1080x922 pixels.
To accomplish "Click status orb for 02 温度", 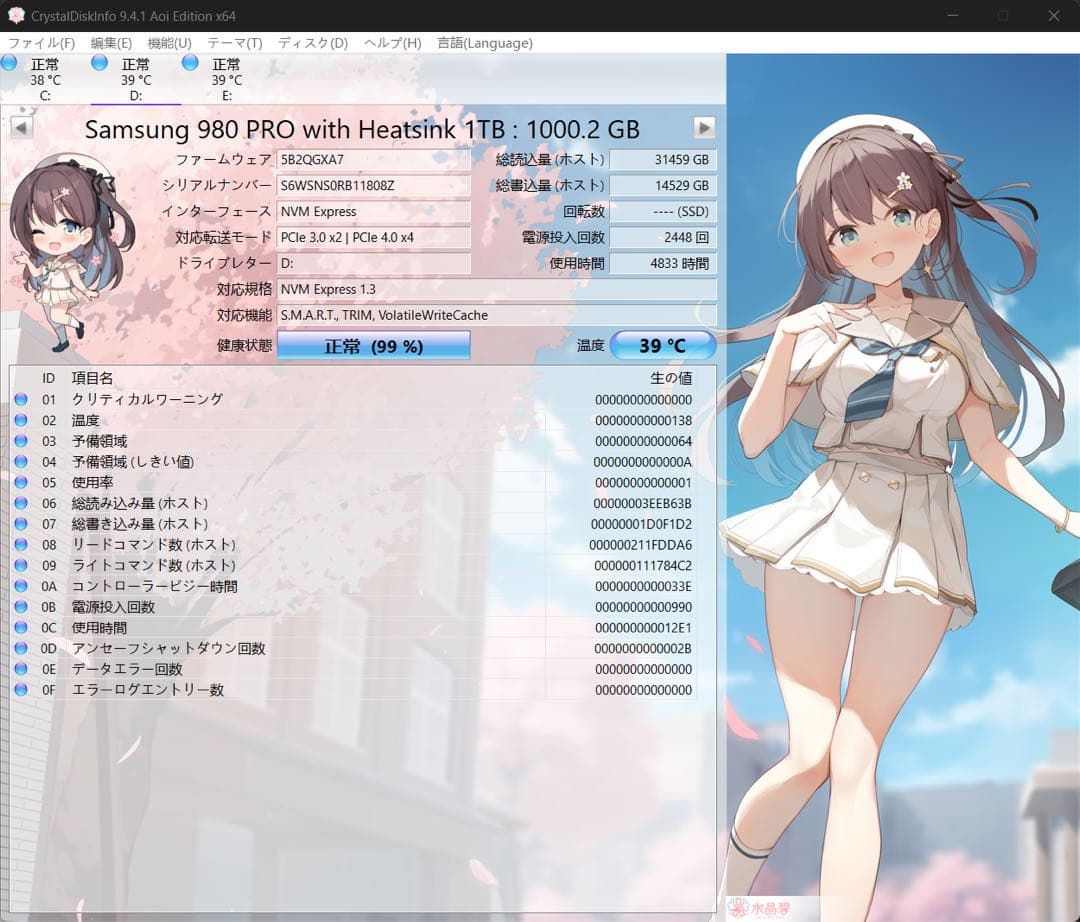I will coord(21,420).
